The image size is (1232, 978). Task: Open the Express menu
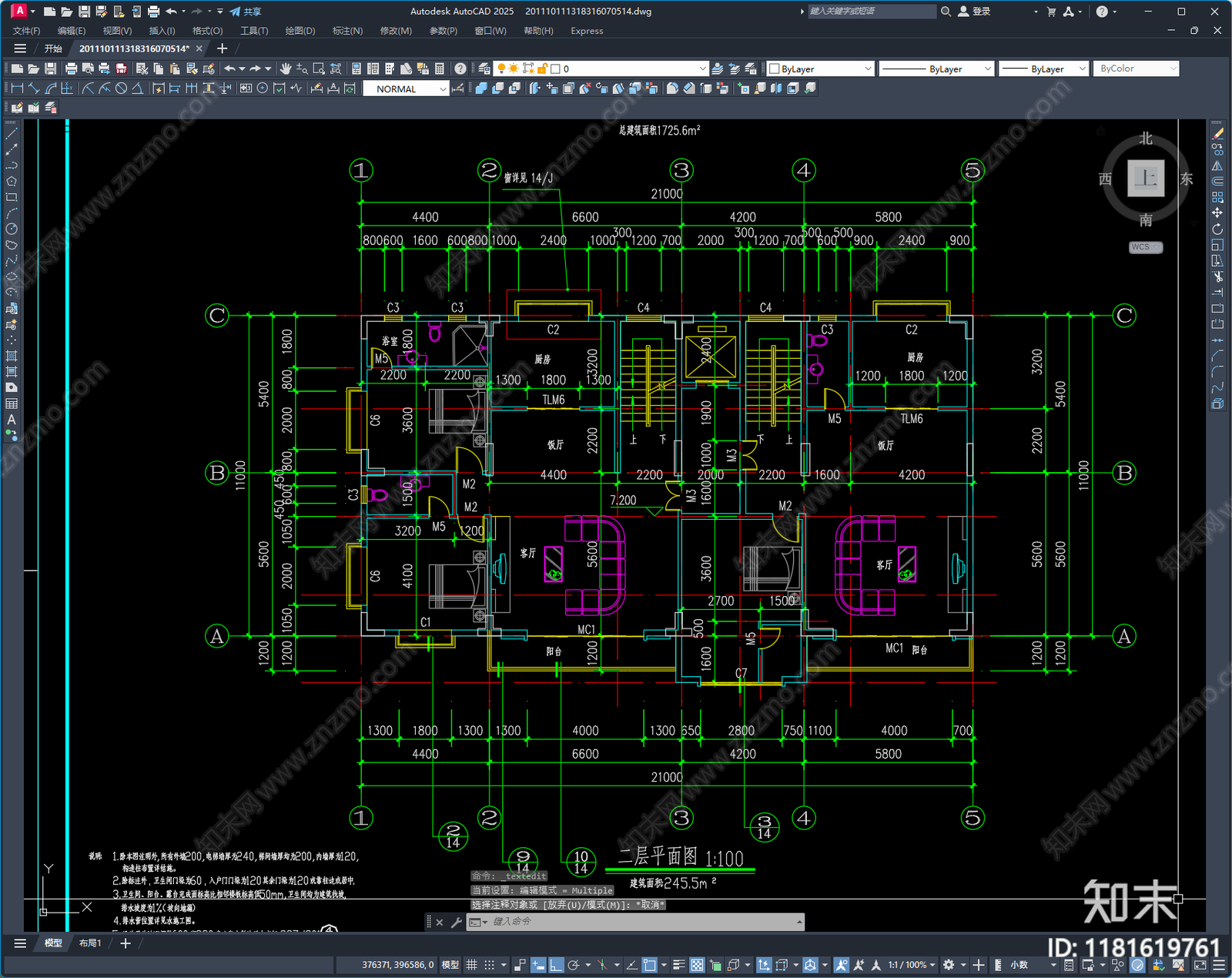point(587,31)
